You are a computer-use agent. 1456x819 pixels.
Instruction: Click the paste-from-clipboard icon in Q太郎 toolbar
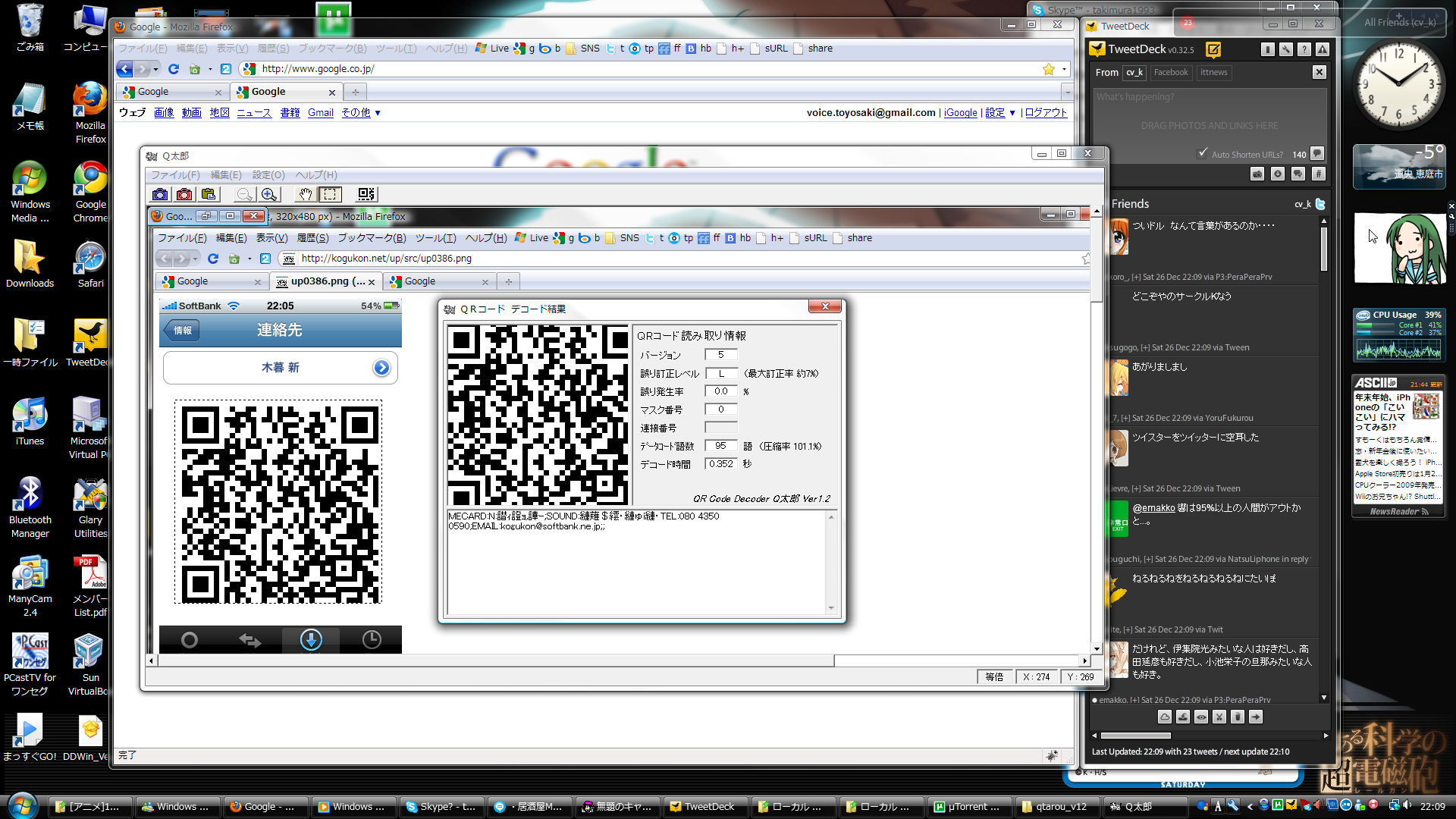(x=209, y=195)
